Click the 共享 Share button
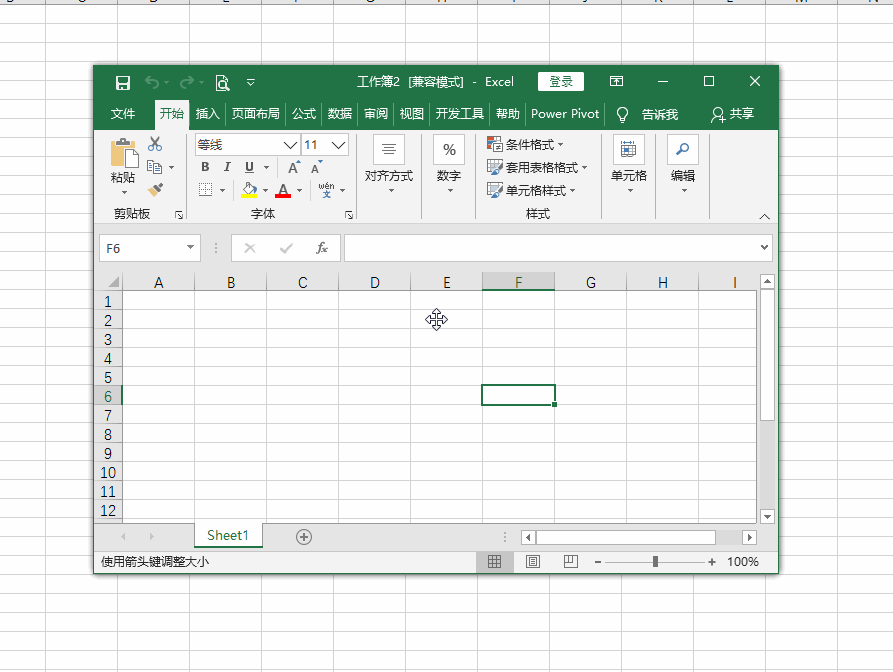 [x=732, y=114]
